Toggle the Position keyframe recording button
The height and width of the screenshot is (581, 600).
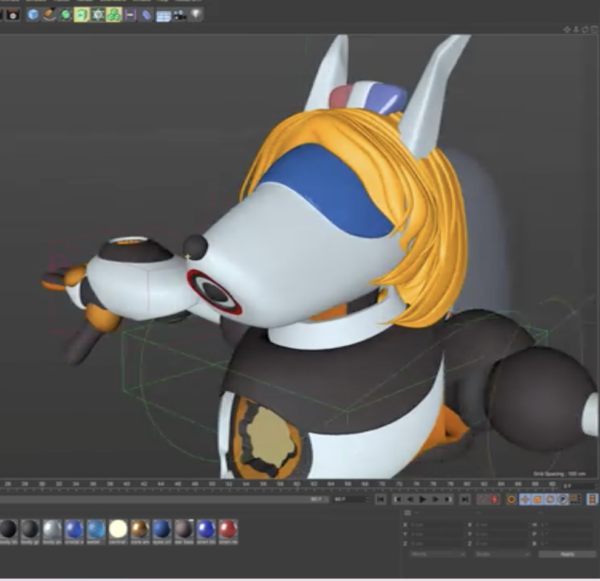526,498
